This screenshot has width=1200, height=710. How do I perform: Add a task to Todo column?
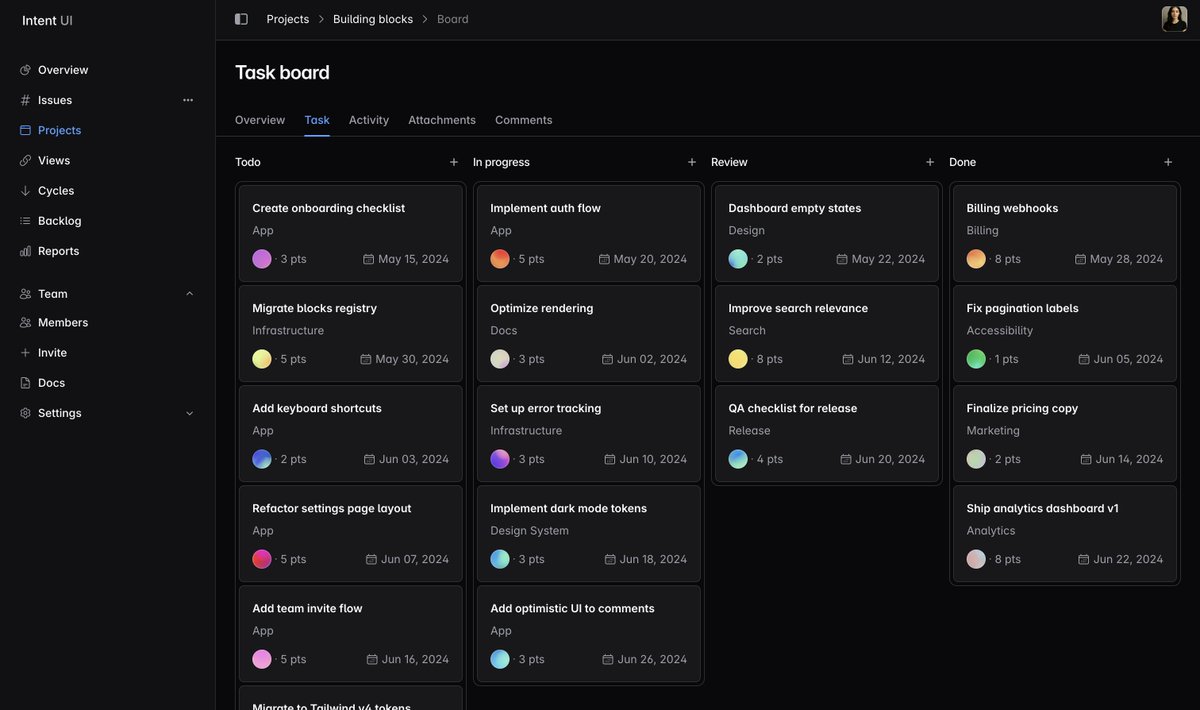pos(454,162)
